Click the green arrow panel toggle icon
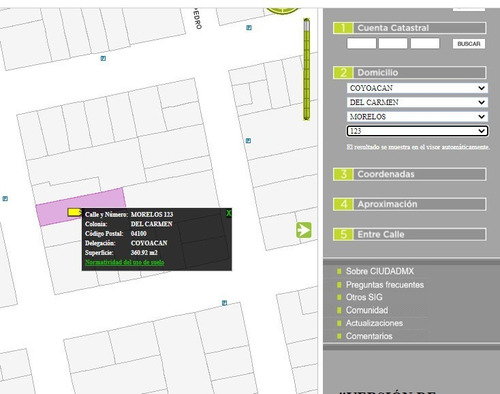The image size is (500, 394). click(x=304, y=230)
